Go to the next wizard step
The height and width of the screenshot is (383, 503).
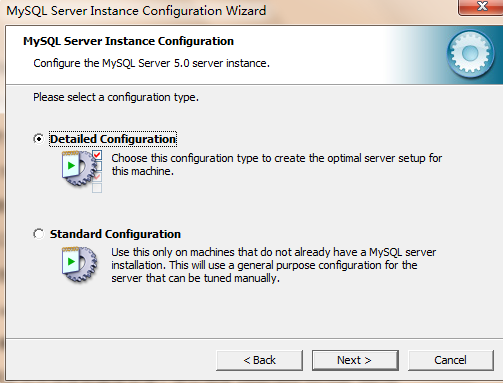point(355,360)
